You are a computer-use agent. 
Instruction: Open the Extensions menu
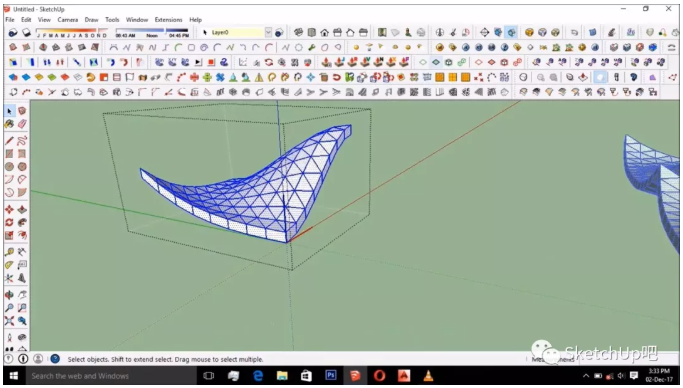tap(169, 20)
